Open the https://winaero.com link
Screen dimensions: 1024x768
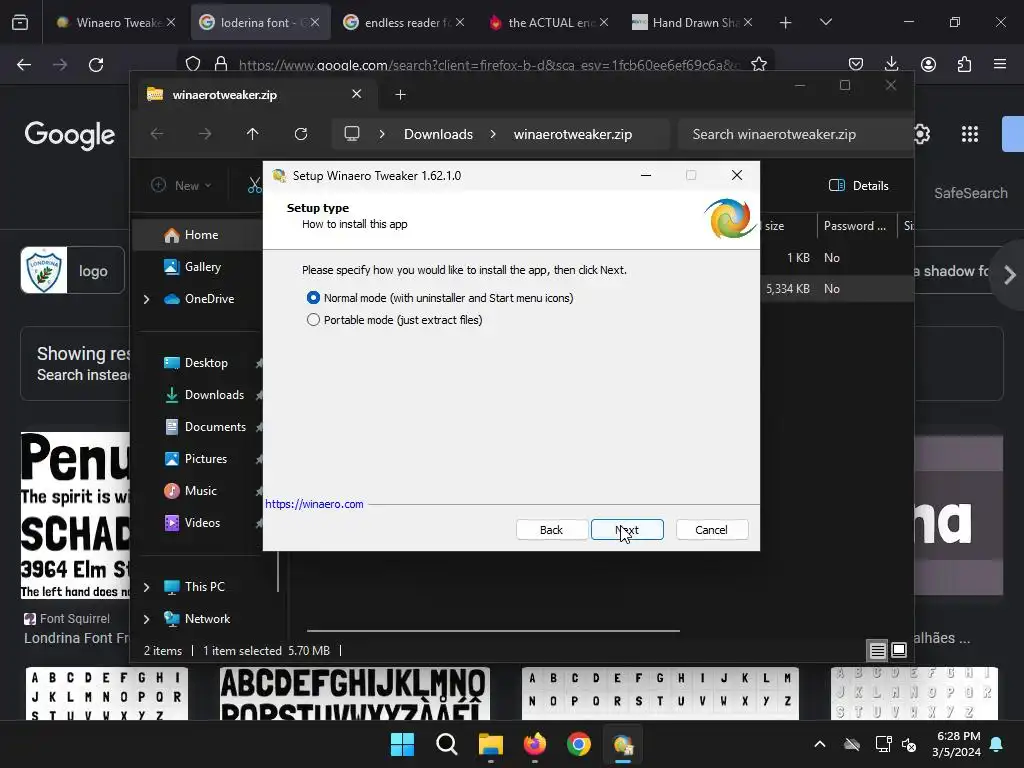(314, 504)
